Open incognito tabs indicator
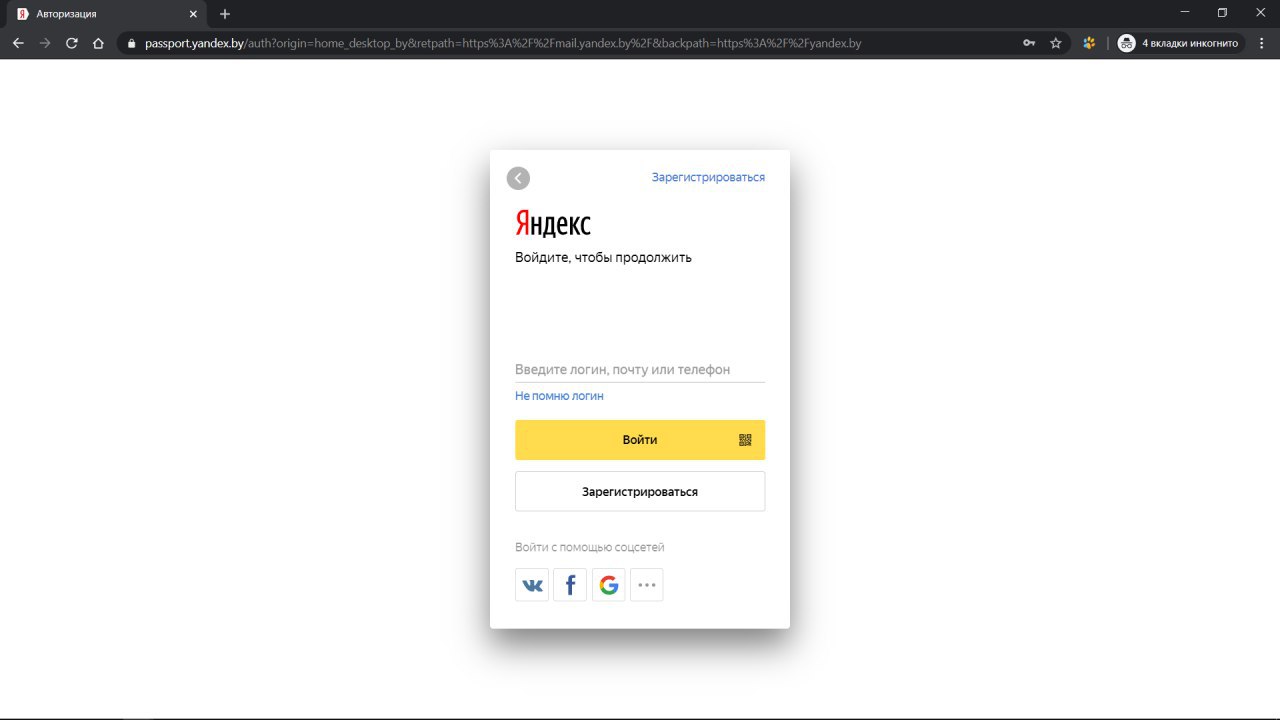The width and height of the screenshot is (1280, 720). (x=1179, y=43)
